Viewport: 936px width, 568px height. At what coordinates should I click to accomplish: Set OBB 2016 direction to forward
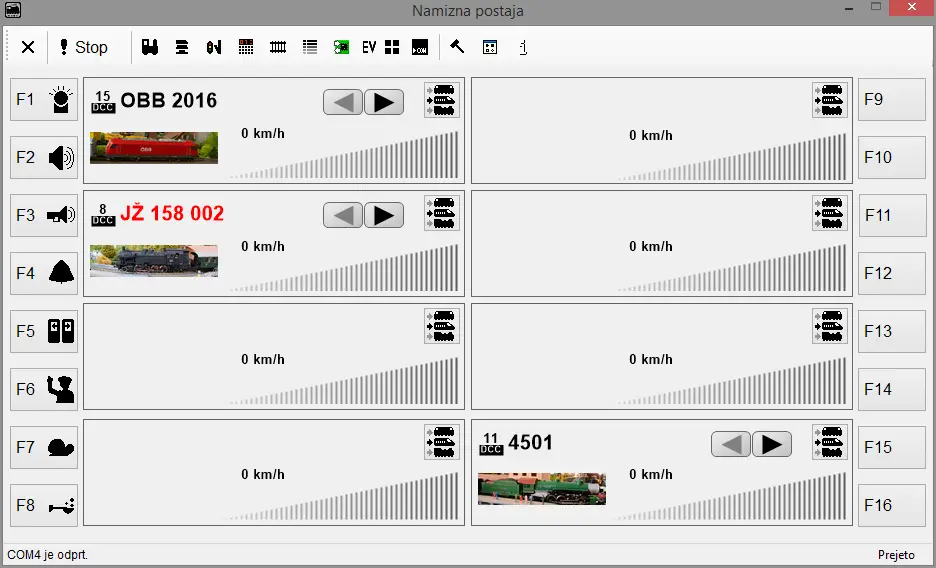click(x=384, y=102)
